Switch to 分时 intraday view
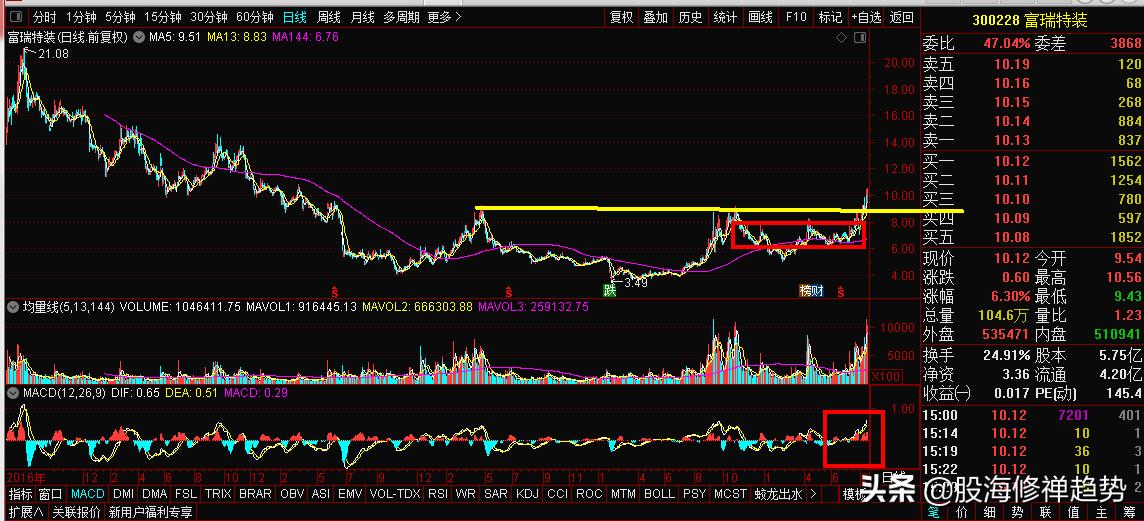Image resolution: width=1144 pixels, height=521 pixels. tap(45, 17)
